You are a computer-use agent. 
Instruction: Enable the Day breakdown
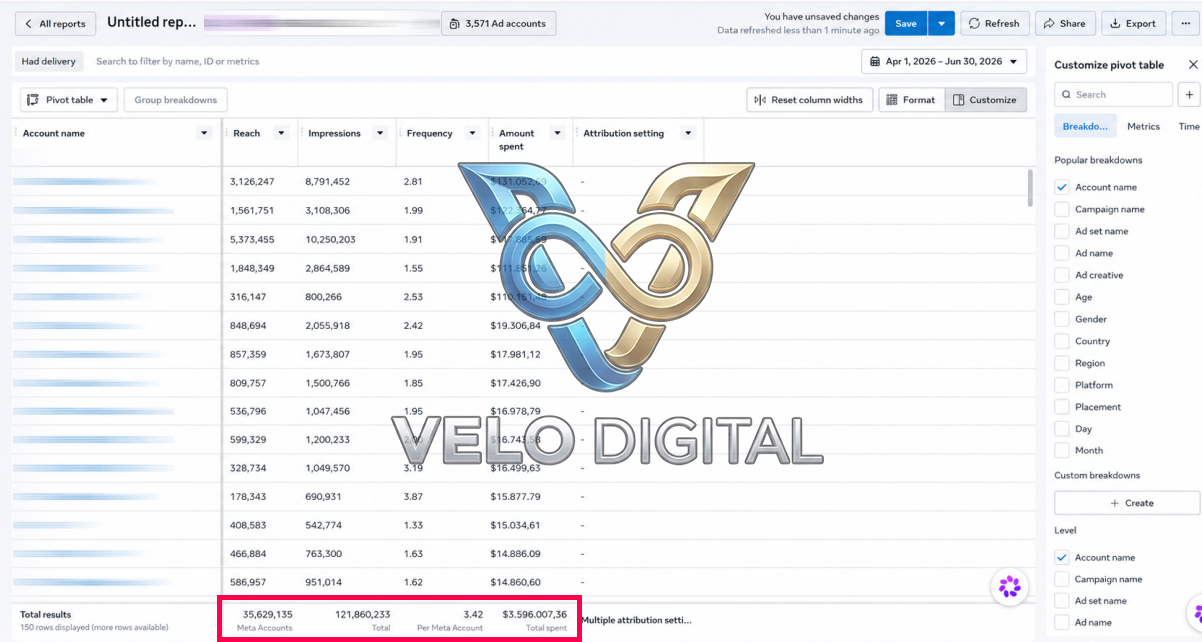tap(1062, 429)
